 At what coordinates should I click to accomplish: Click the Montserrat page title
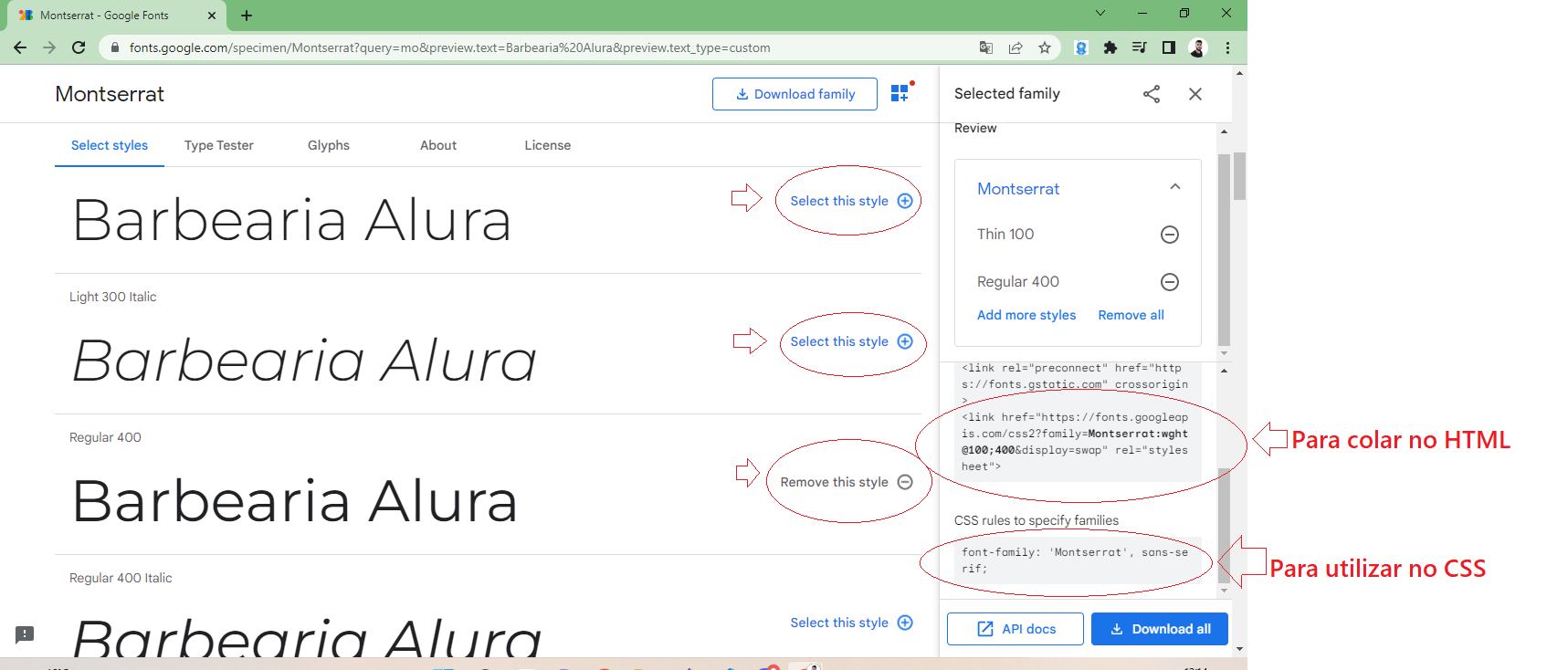(x=110, y=94)
